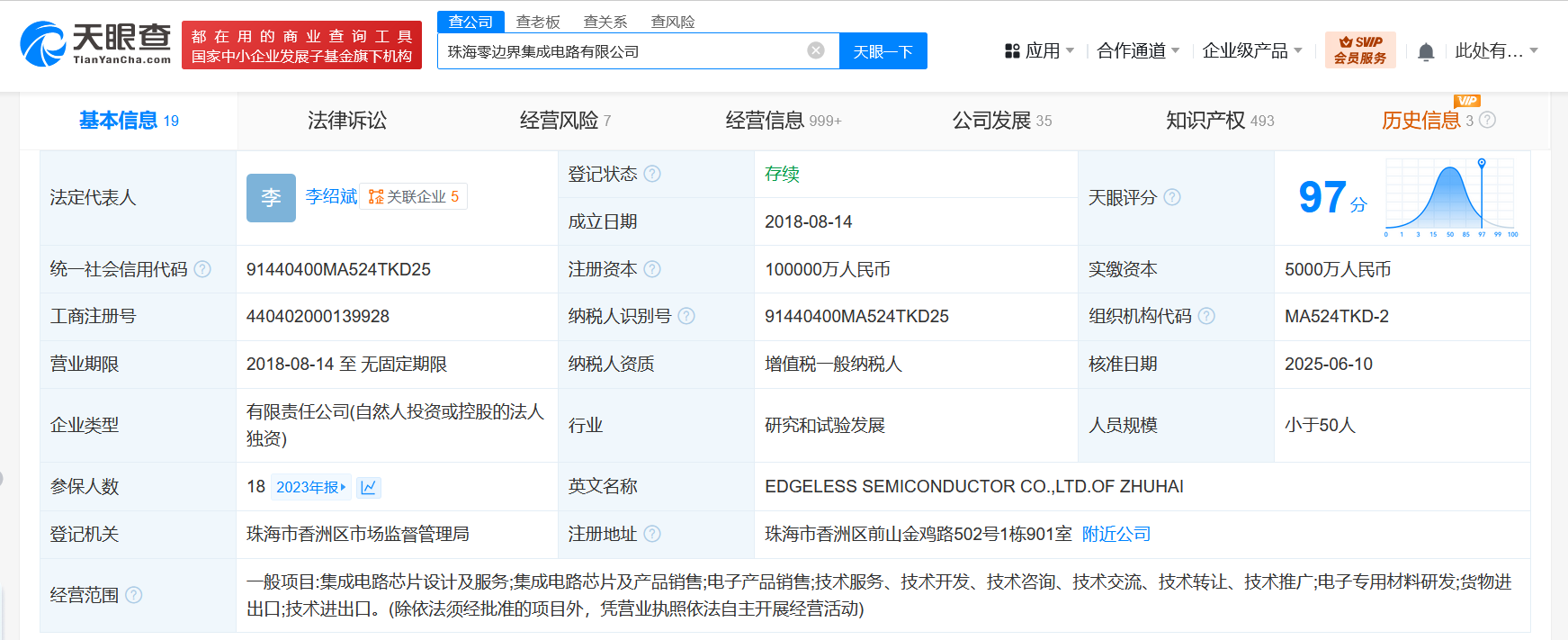Open the 企业级产品 dropdown

1252,51
